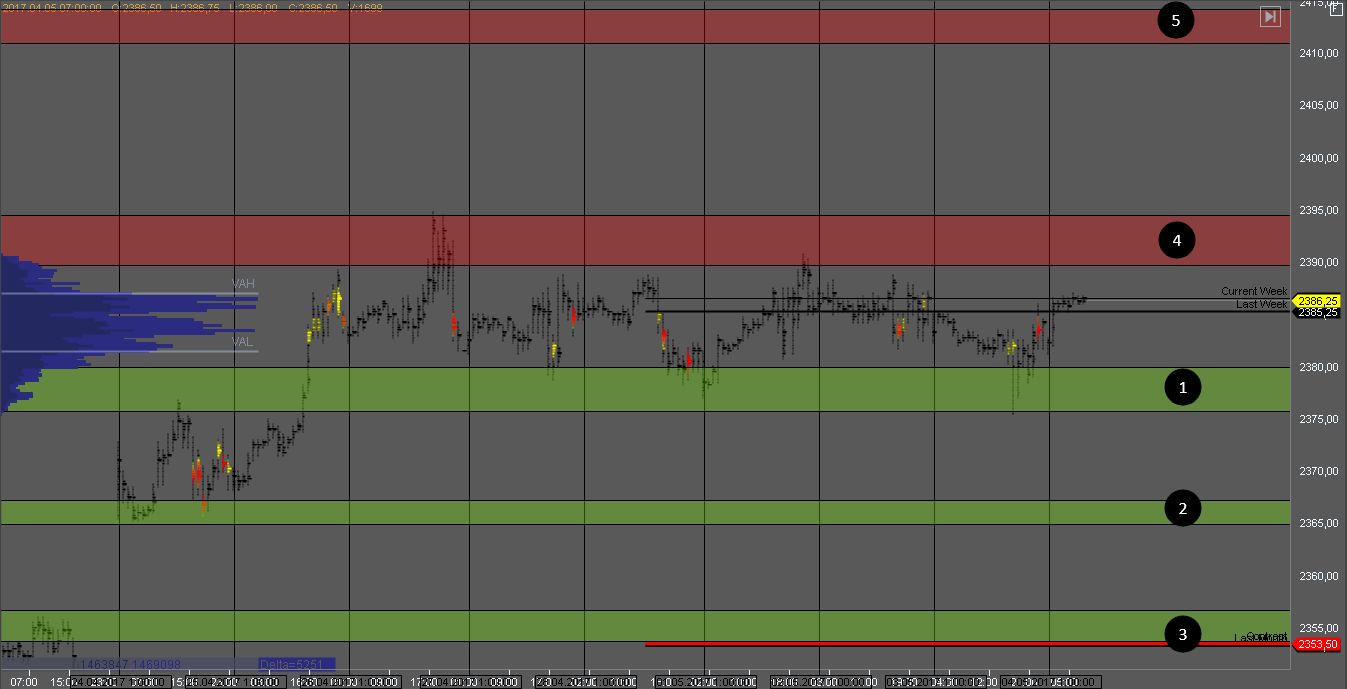Screen dimensions: 1347x689
Task: Select the yellow 2386,25 current price tag
Action: pos(1317,300)
